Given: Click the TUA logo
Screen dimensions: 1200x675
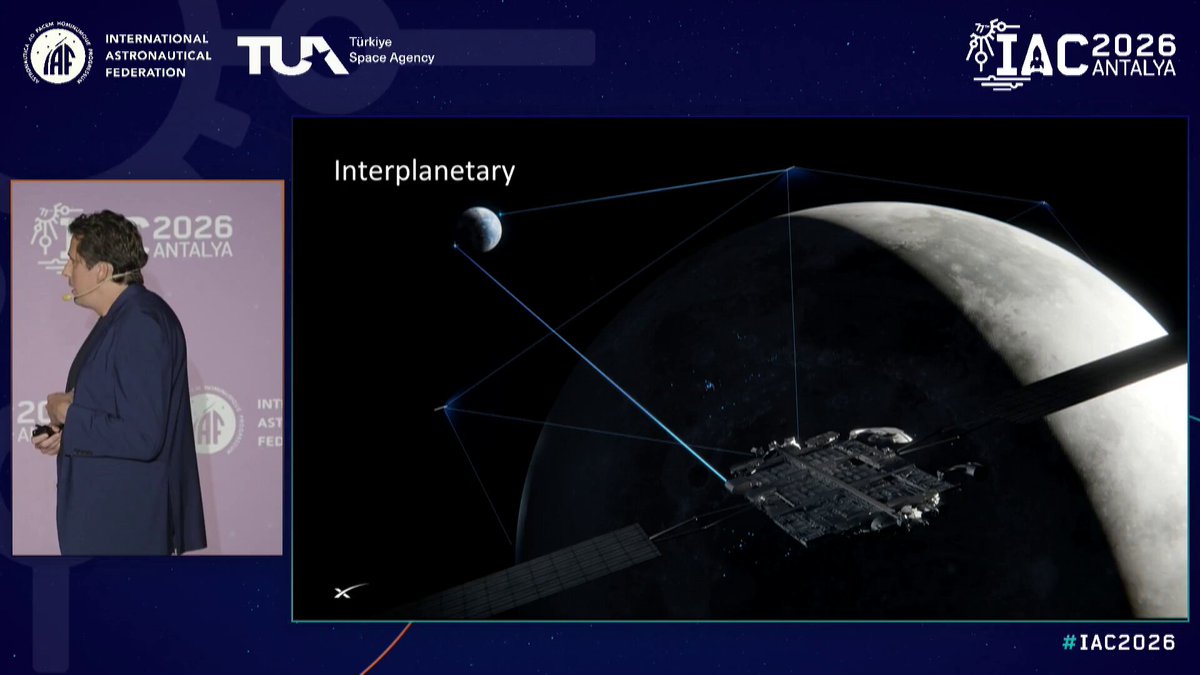Looking at the screenshot, I should click(x=292, y=55).
